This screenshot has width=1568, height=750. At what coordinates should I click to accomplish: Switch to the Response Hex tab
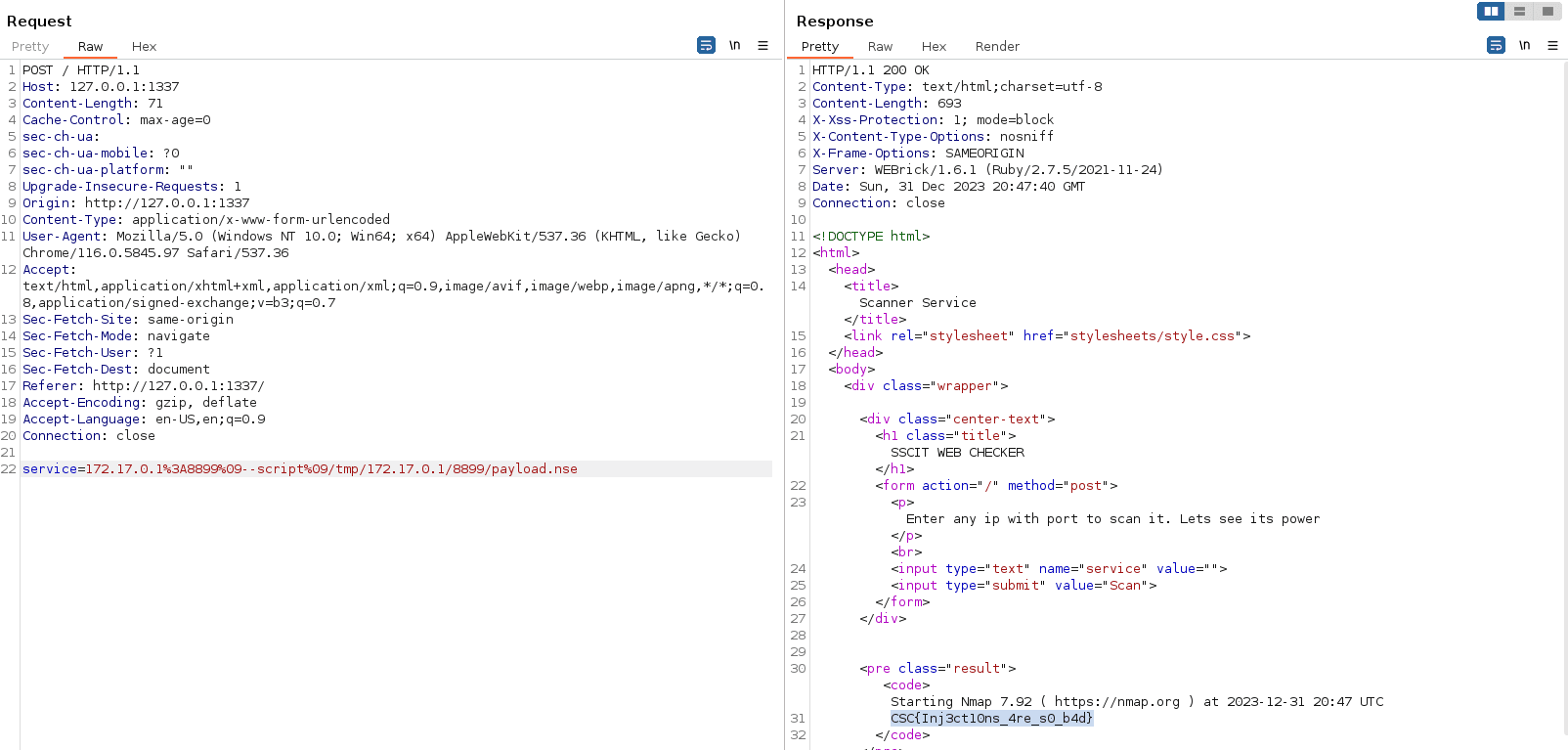pos(934,46)
